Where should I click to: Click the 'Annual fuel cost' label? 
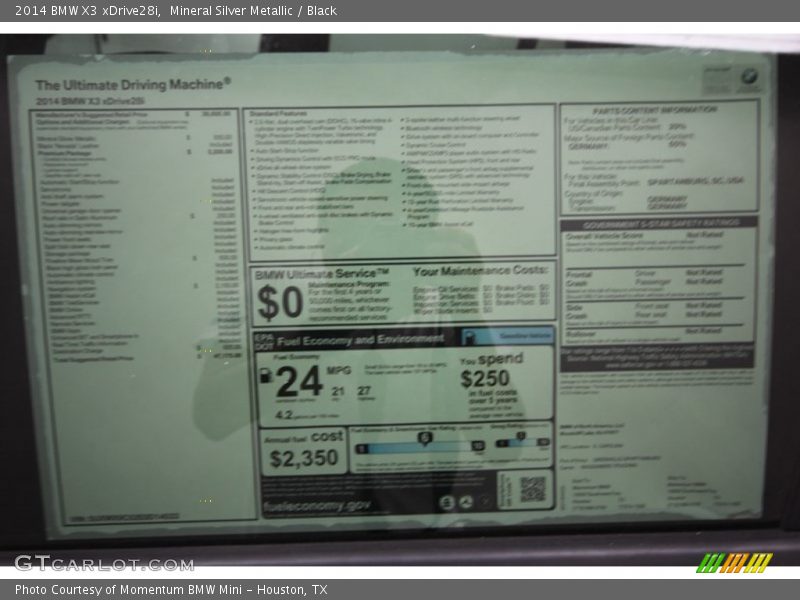[x=304, y=437]
